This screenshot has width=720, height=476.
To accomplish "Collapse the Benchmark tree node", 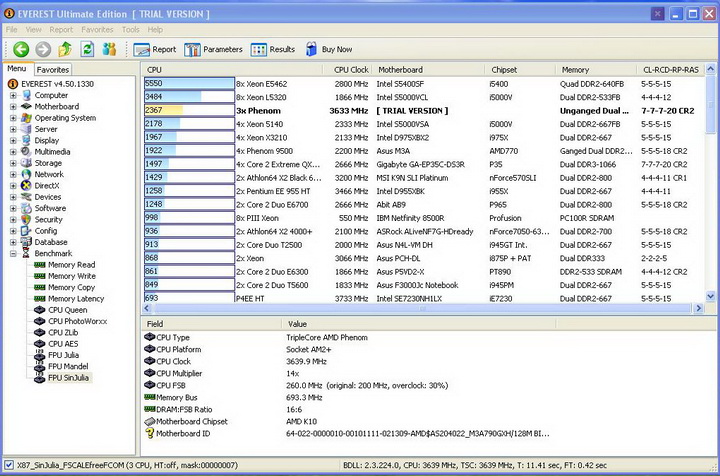I will click(x=13, y=253).
